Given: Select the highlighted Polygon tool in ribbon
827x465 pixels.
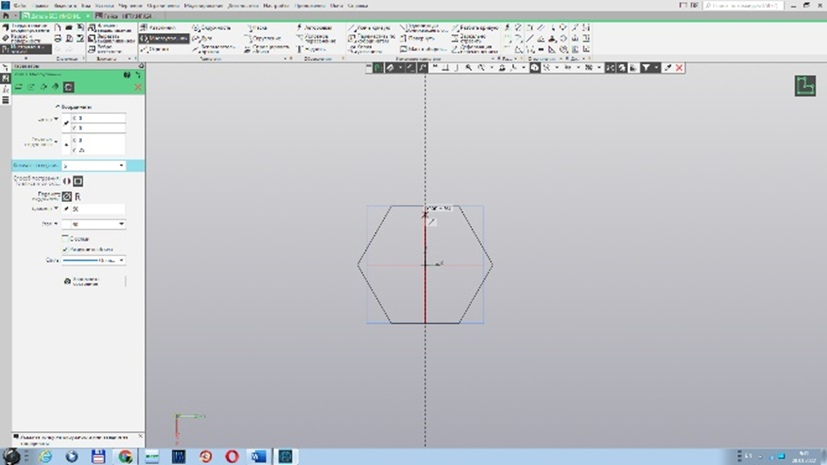Looking at the screenshot, I should pos(164,38).
